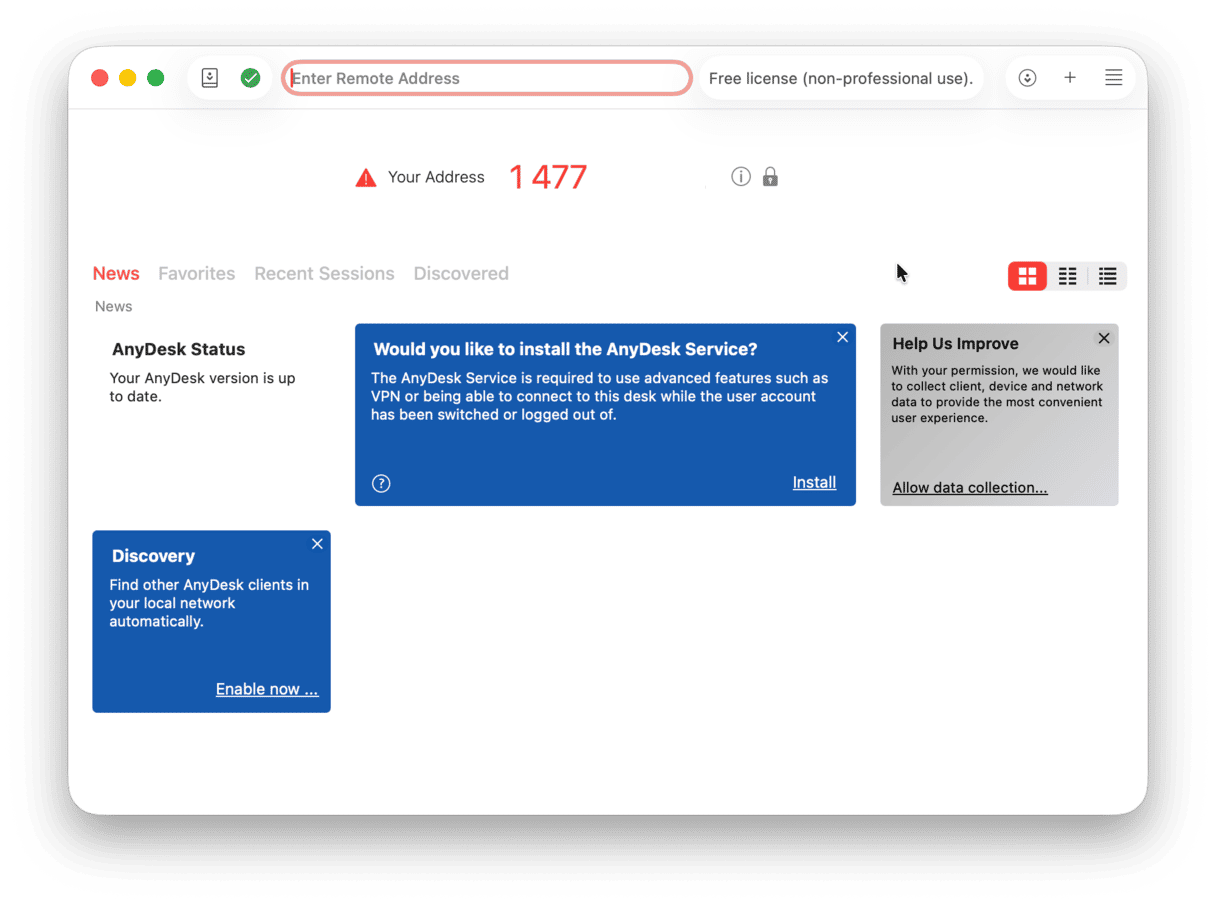This screenshot has height=905, width=1216.
Task: Click the Install link
Action: click(814, 483)
